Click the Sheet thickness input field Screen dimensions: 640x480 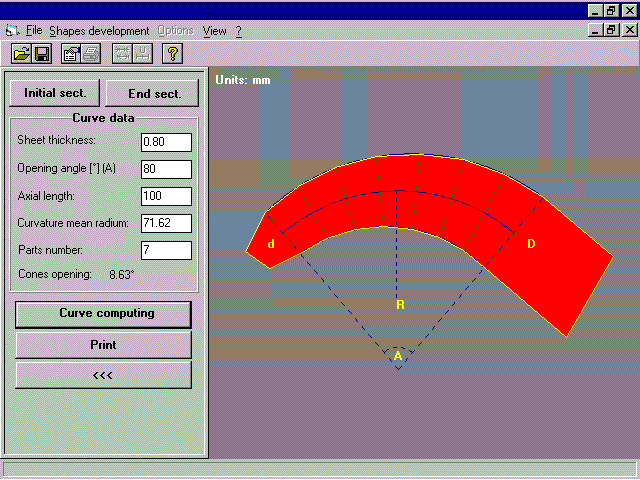pos(166,142)
